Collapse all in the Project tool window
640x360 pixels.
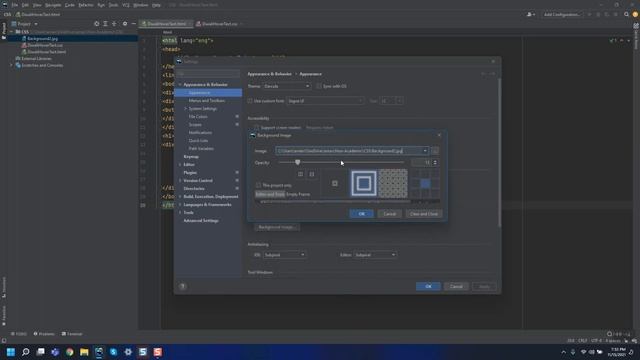(x=114, y=24)
